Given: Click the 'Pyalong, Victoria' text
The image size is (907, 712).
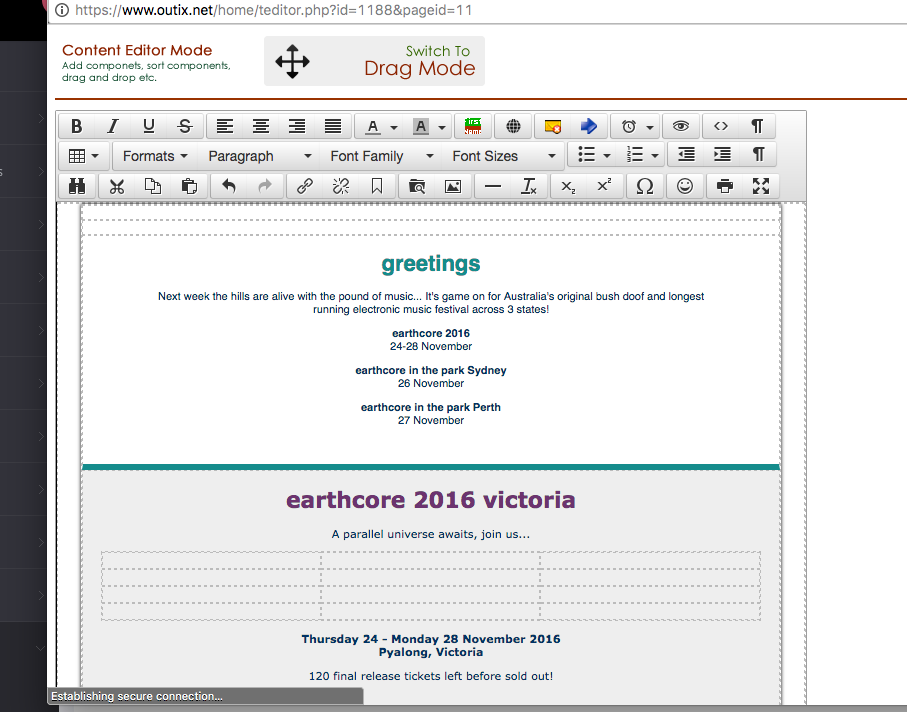Looking at the screenshot, I should tap(431, 652).
